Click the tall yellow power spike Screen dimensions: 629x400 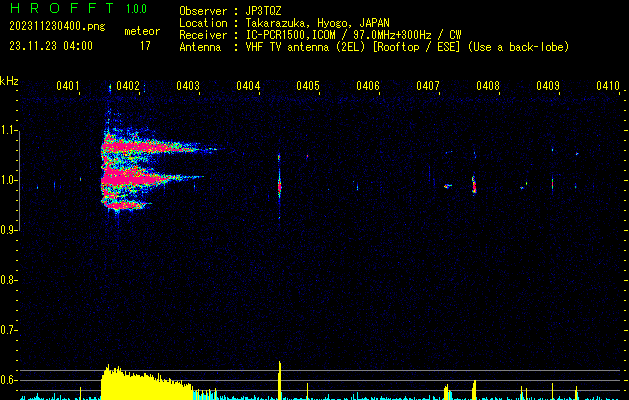click(280, 378)
